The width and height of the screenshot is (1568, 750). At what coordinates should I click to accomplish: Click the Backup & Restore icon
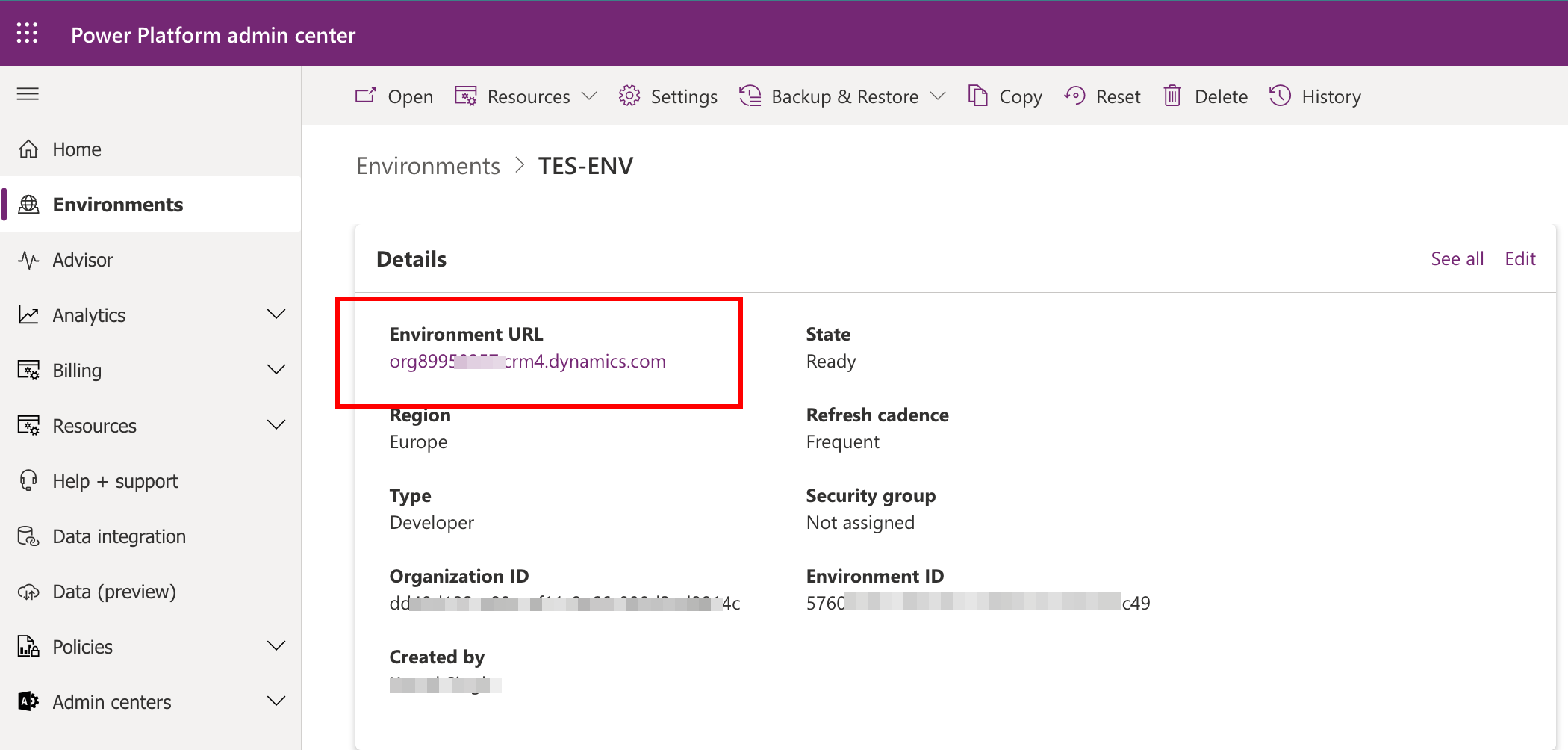(x=750, y=96)
